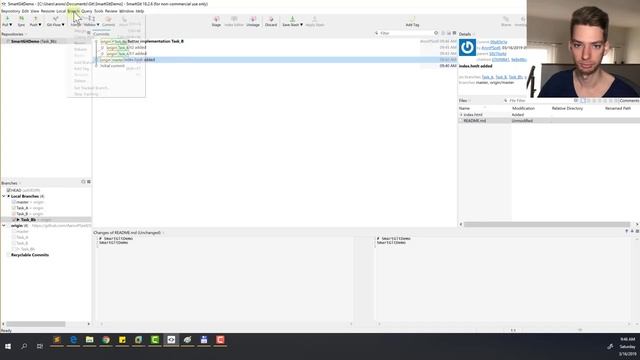The height and width of the screenshot is (360, 640).
Task: Open the commit filter options dropdown
Action: (x=436, y=33)
